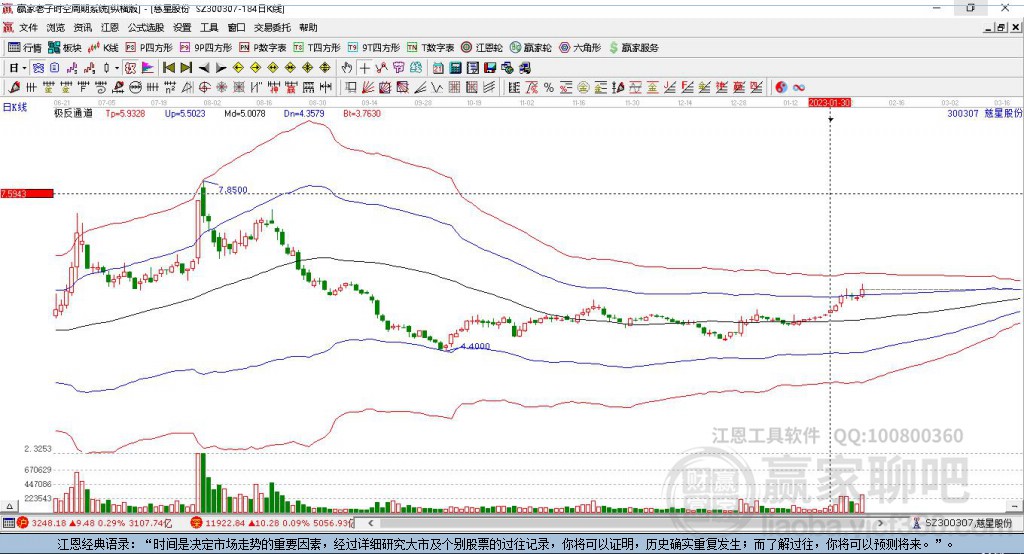Click the infinity symbol tool icon
Viewport: 1024px width, 554px height.
coord(800,87)
